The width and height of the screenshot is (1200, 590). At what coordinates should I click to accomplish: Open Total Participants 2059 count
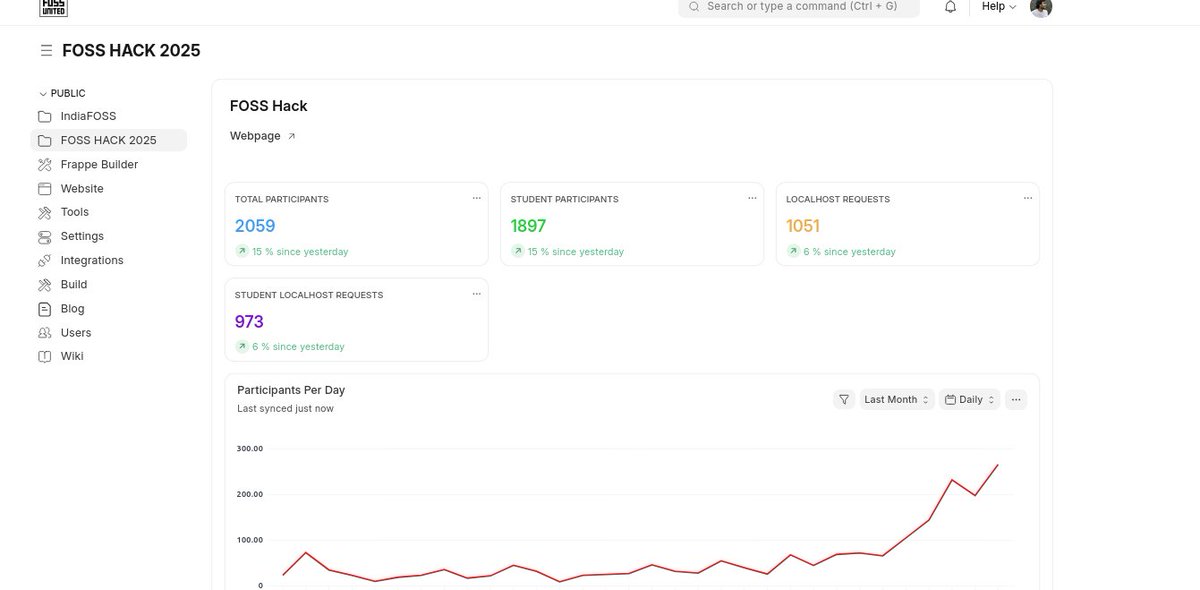255,226
